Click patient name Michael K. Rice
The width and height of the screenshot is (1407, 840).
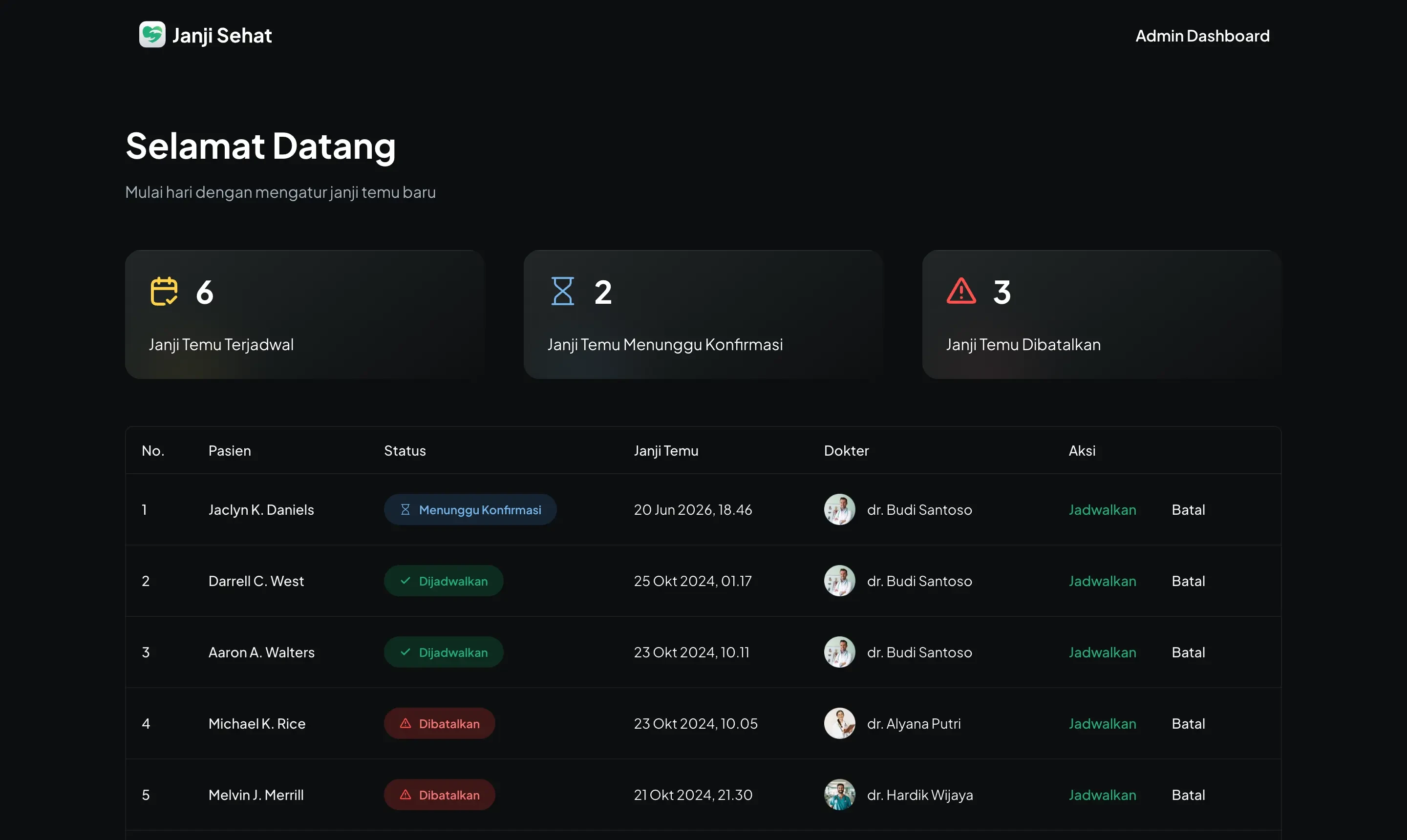tap(256, 724)
